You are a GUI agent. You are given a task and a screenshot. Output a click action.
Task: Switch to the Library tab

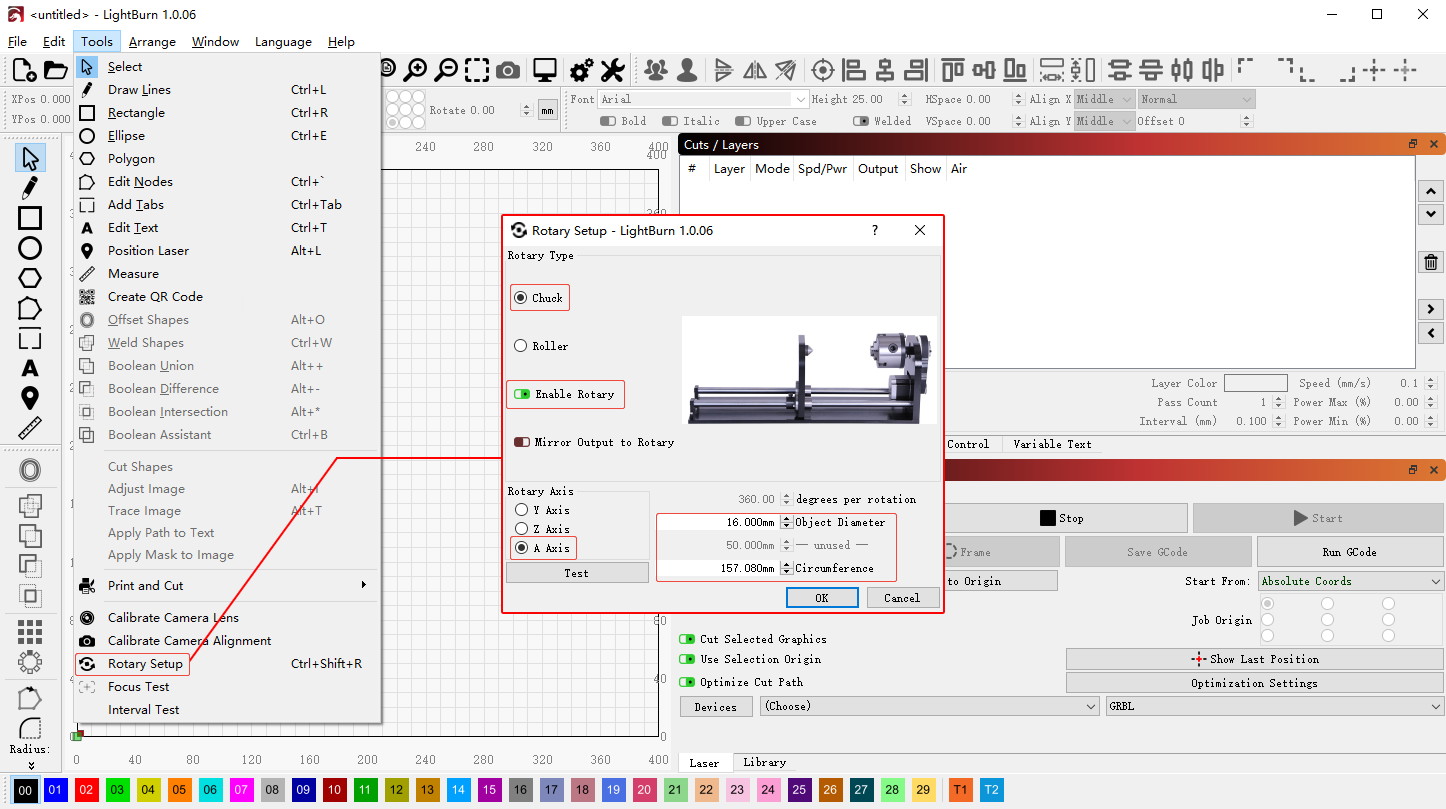pos(764,762)
